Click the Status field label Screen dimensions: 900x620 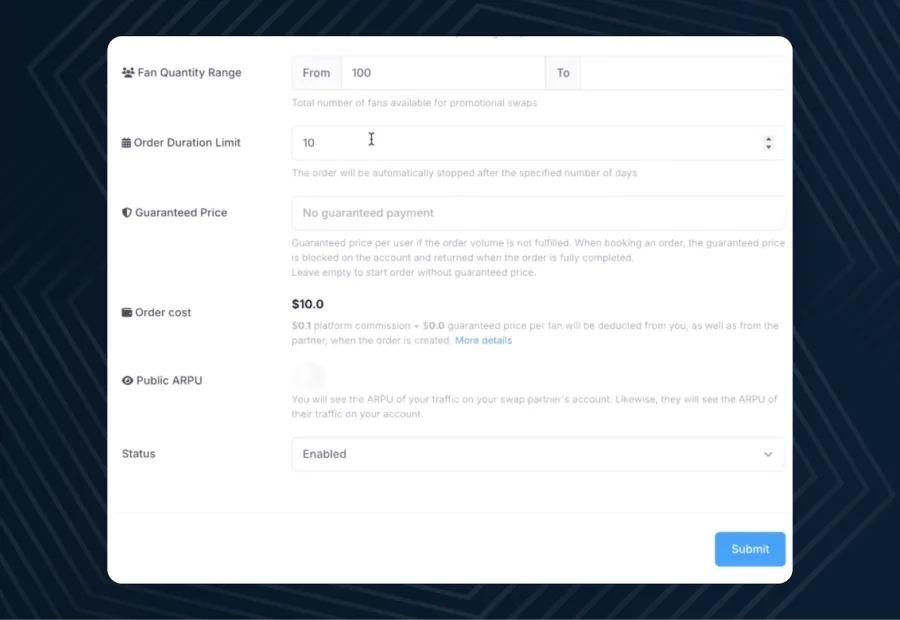tap(139, 454)
